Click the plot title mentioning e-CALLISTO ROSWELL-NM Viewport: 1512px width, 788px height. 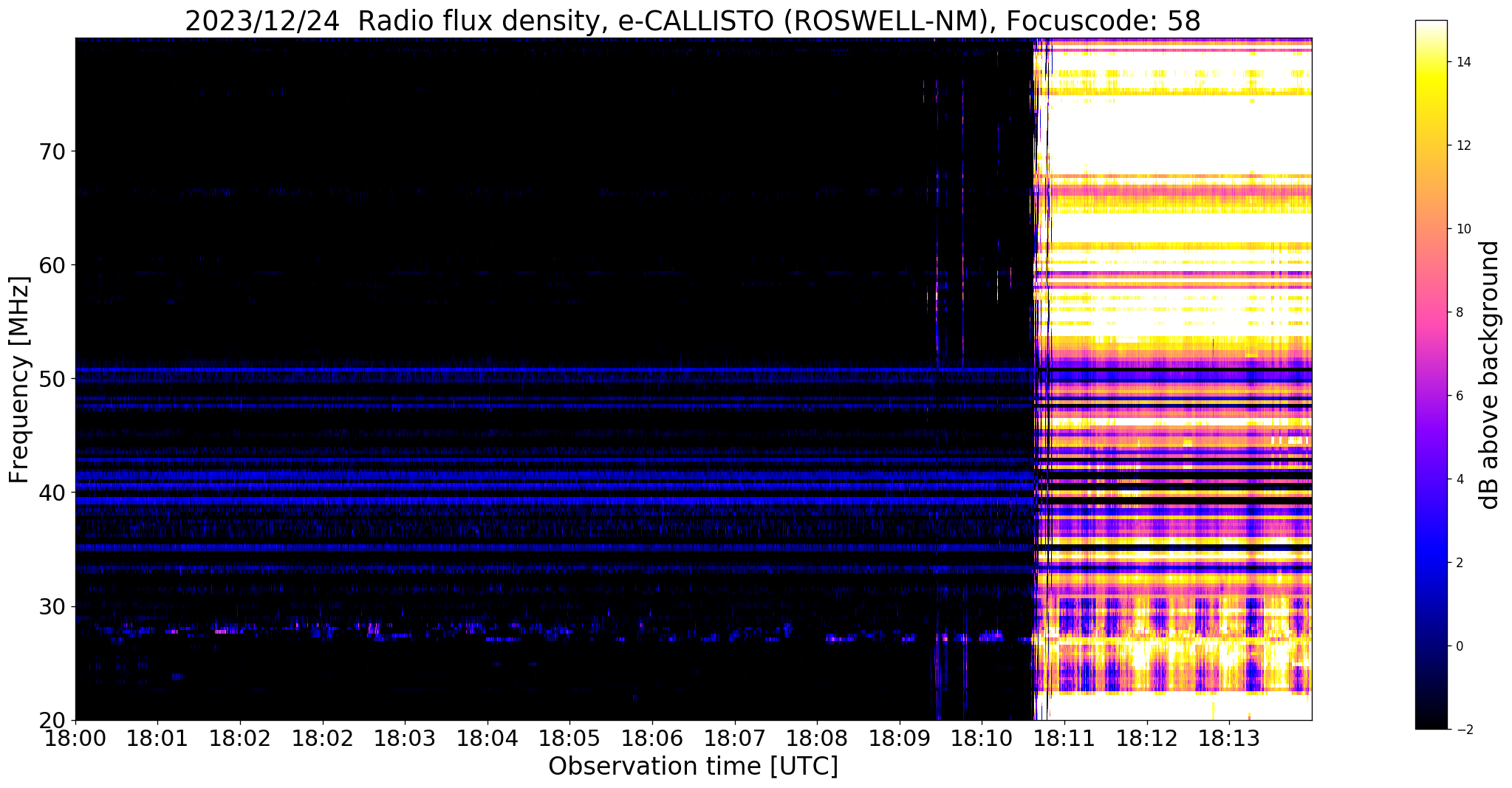point(693,21)
